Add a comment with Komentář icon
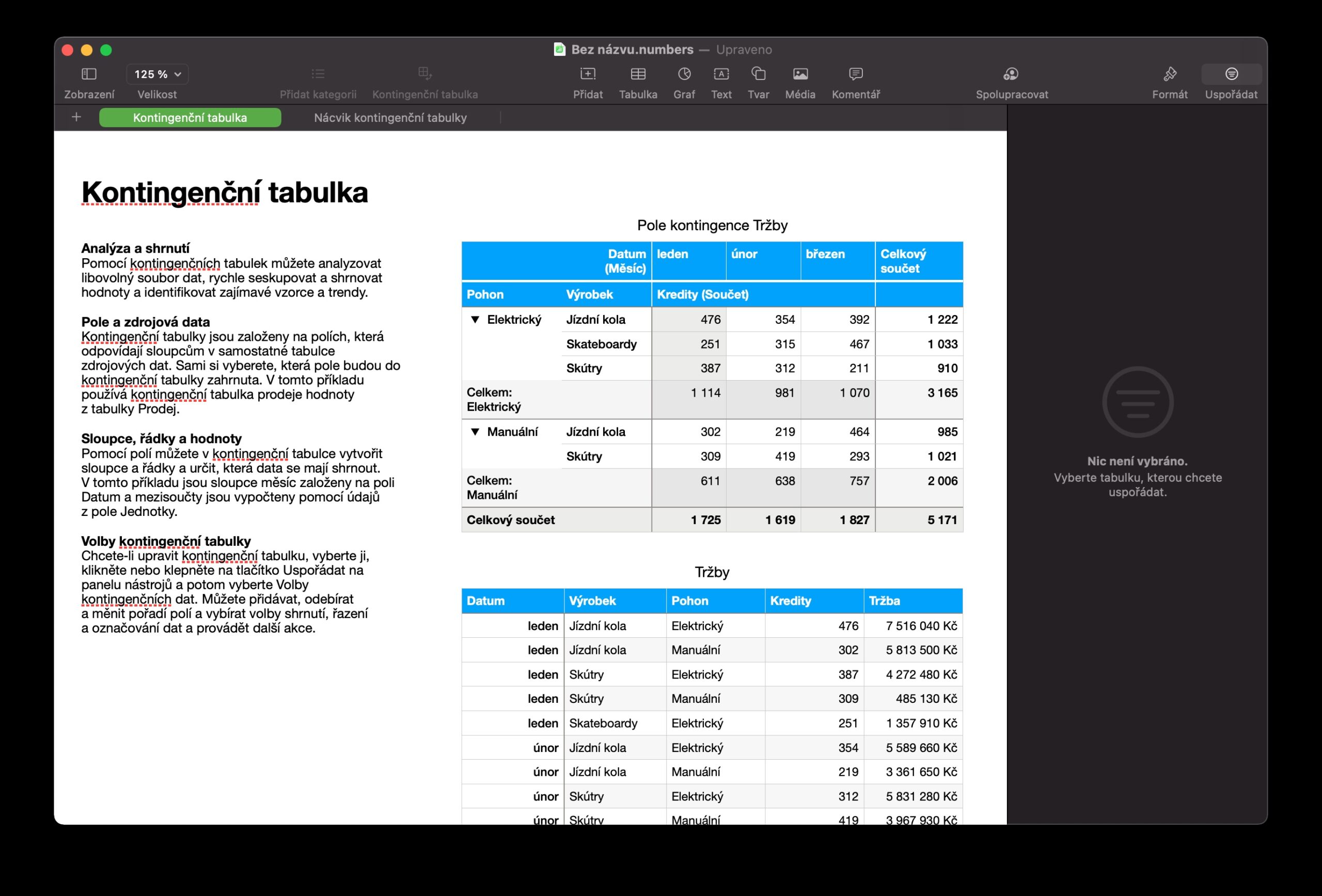Image resolution: width=1322 pixels, height=896 pixels. click(856, 74)
